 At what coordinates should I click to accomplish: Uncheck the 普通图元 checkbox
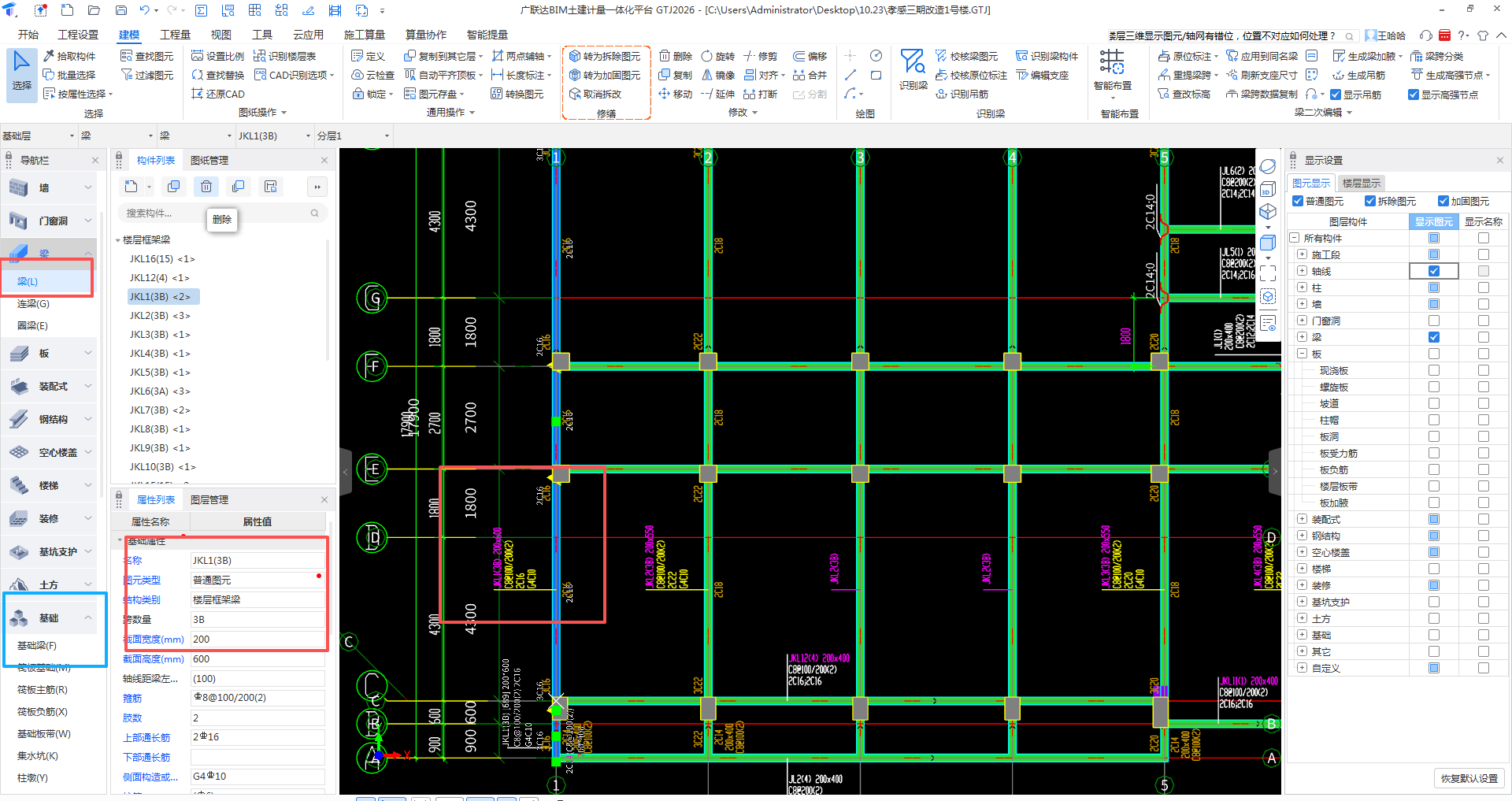pyautogui.click(x=1298, y=201)
